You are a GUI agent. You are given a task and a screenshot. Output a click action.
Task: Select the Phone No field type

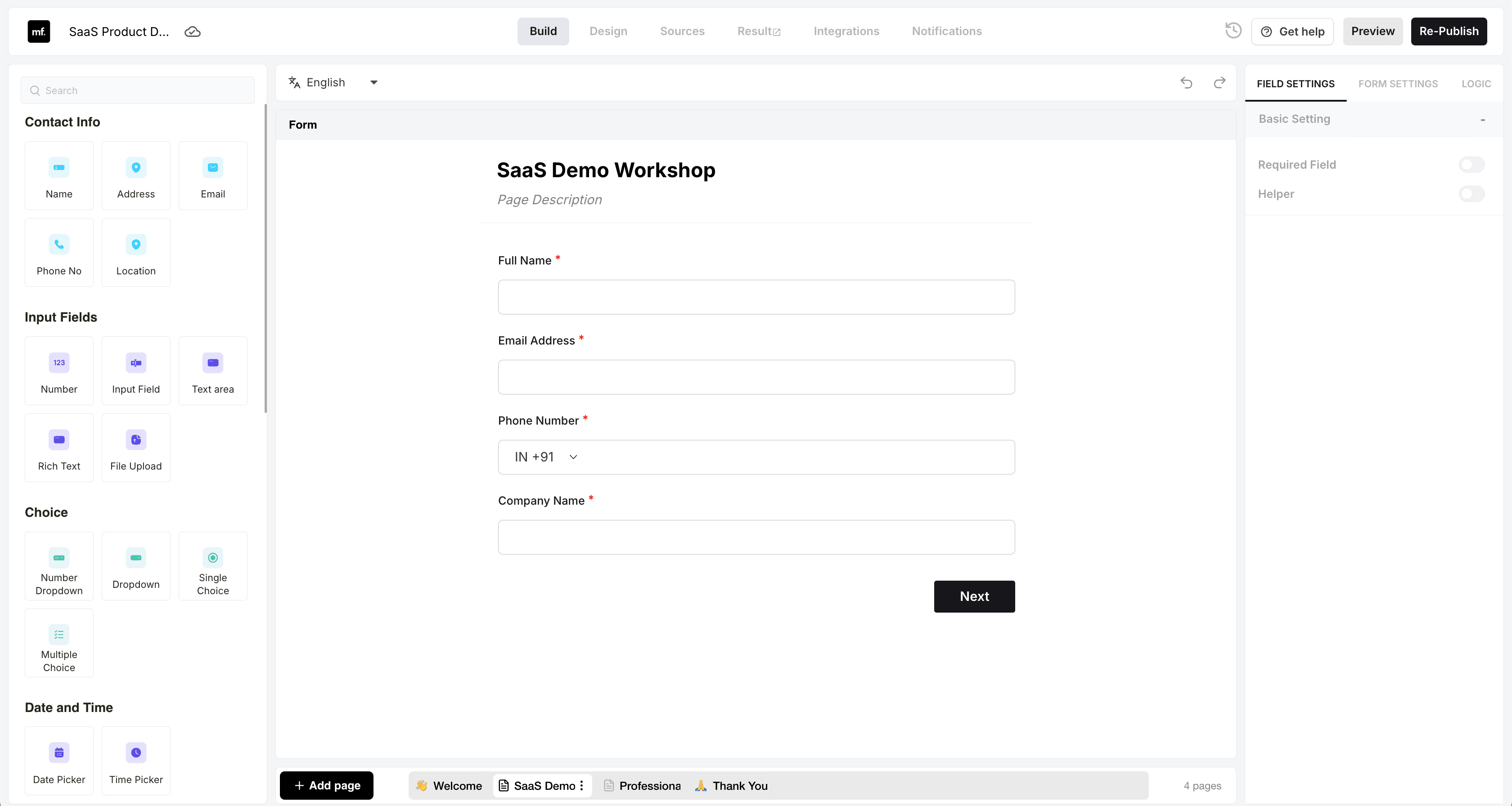point(58,252)
